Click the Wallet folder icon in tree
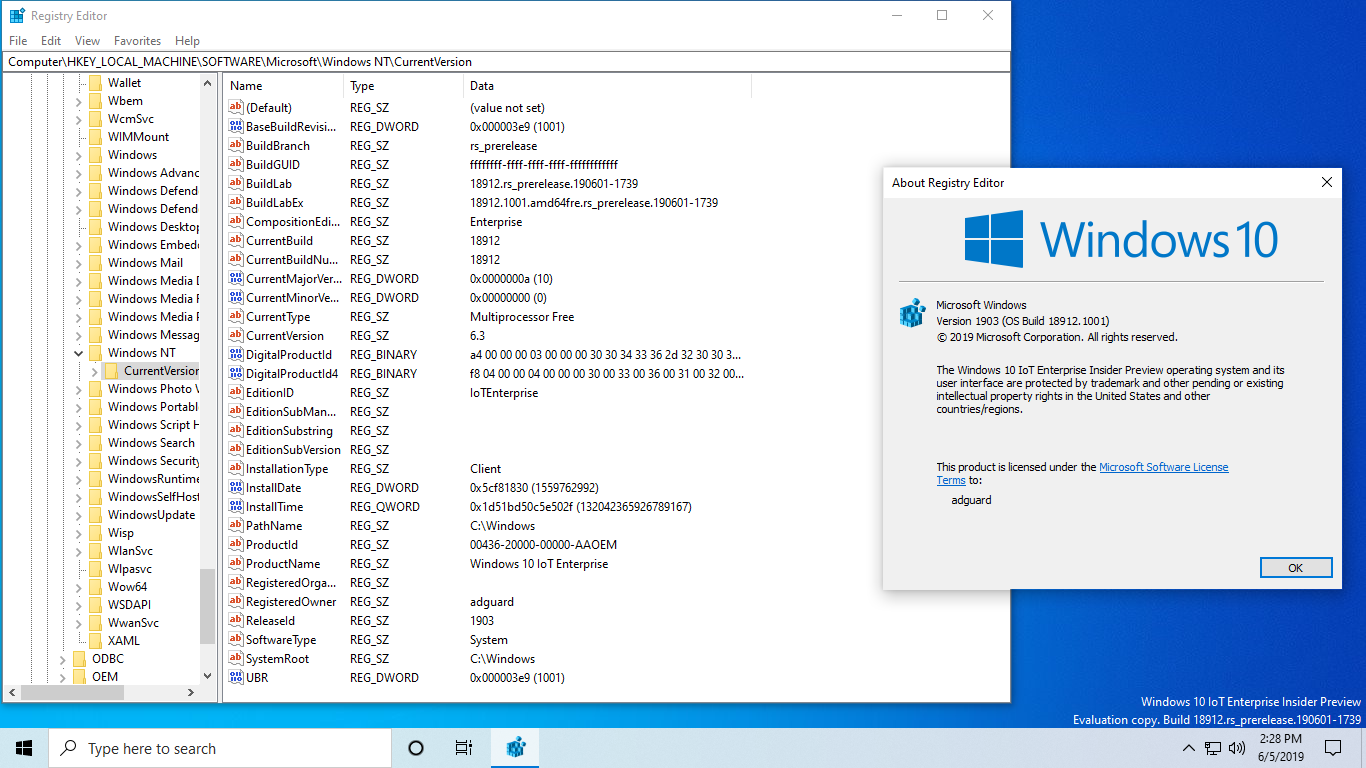1366x768 pixels. tap(95, 83)
